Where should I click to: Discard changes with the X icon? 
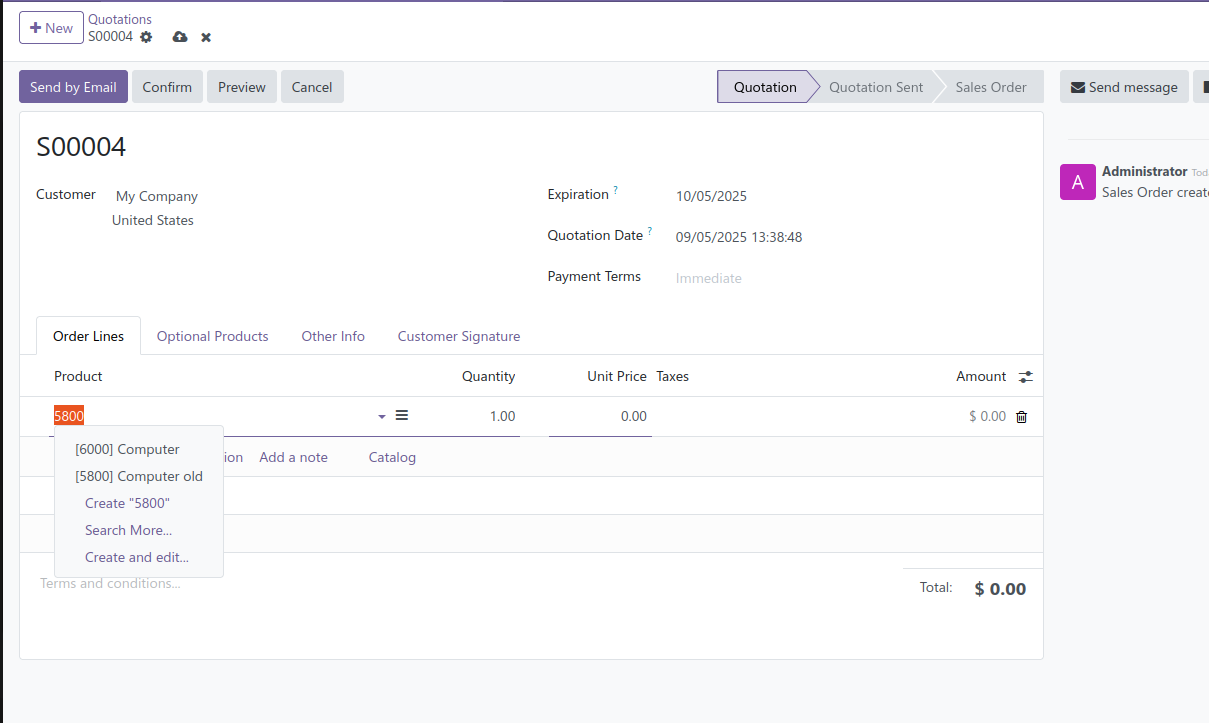pyautogui.click(x=206, y=37)
